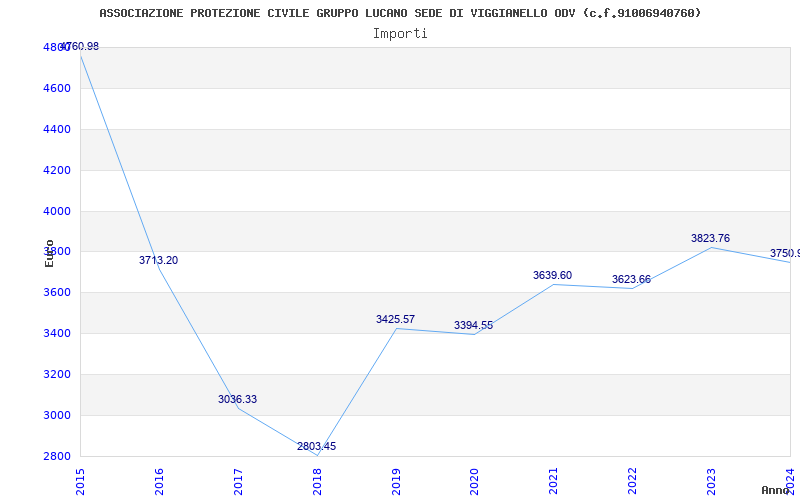
Task: Click the x-axis year label 2016
Action: point(159,482)
